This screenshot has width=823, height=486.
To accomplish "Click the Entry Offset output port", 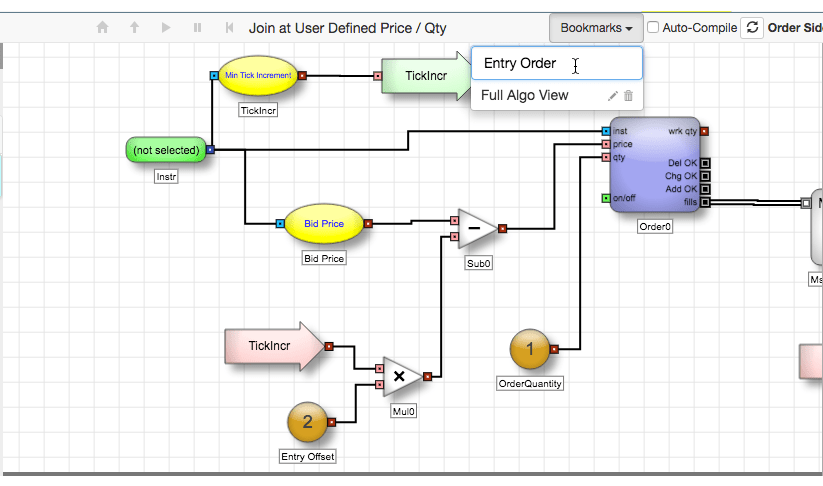I will [331, 422].
